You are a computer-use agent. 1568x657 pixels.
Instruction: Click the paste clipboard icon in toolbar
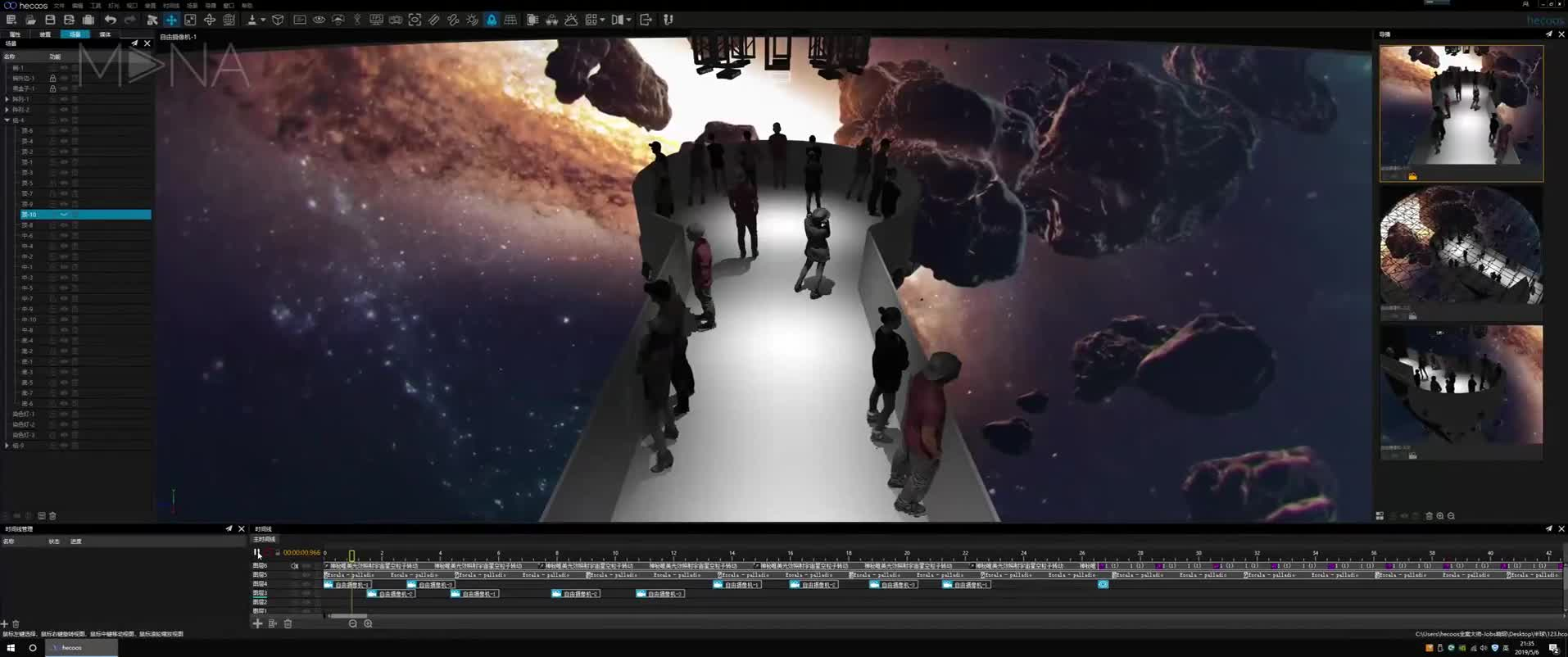click(x=88, y=20)
